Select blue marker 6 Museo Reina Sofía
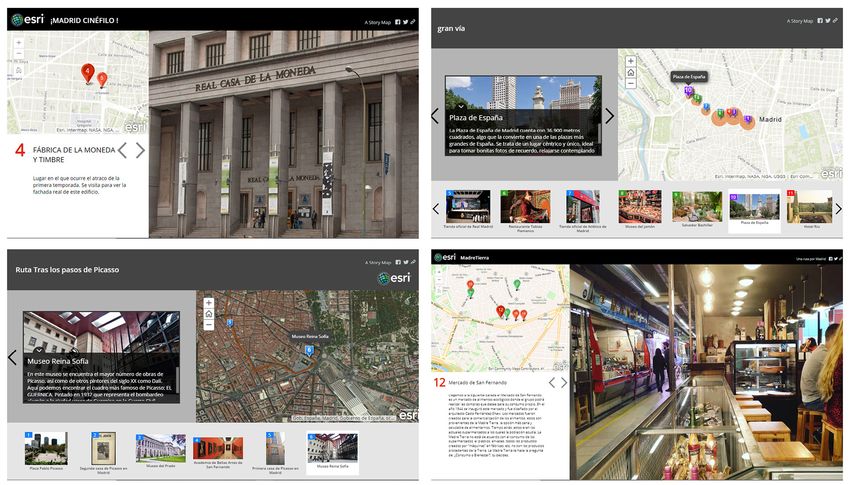 click(x=310, y=351)
